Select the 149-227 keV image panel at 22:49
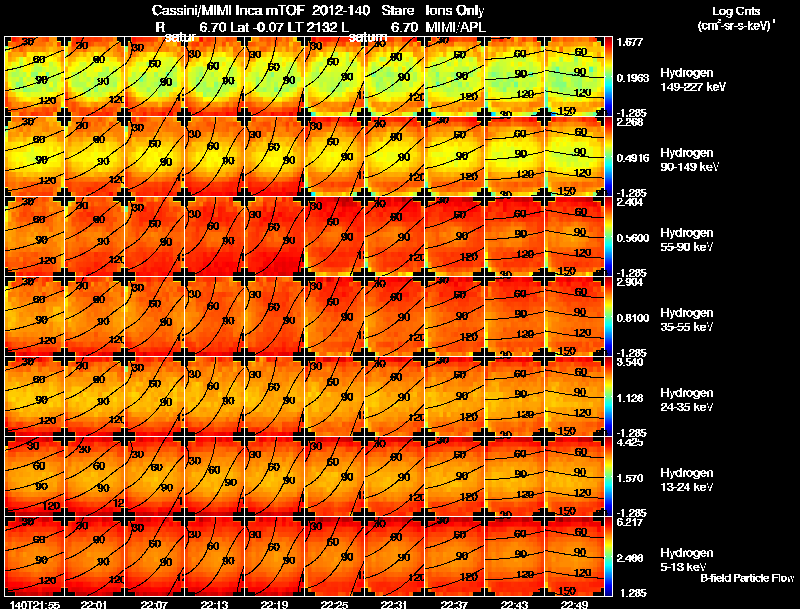Viewport: 800px width, 609px height. [574, 76]
